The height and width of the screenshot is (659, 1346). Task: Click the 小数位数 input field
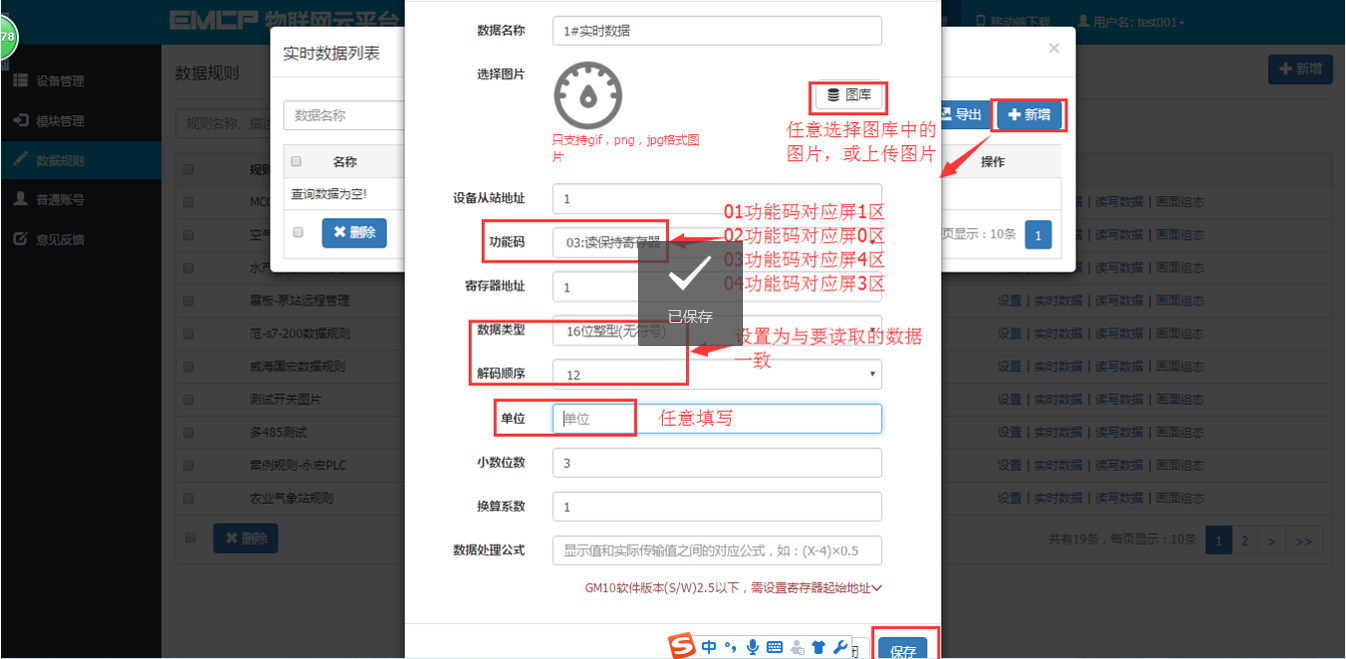click(717, 463)
